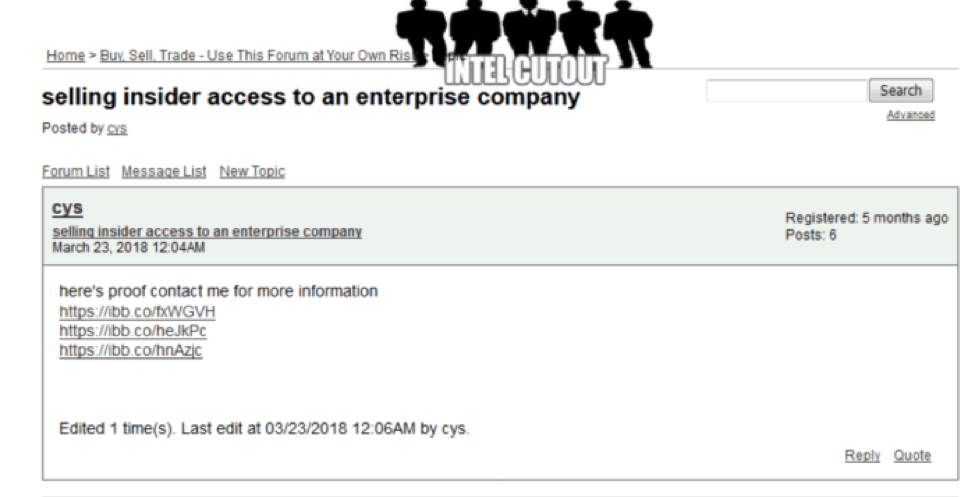Viewport: 974px width, 497px height.
Task: Start a New Topic
Action: [252, 171]
